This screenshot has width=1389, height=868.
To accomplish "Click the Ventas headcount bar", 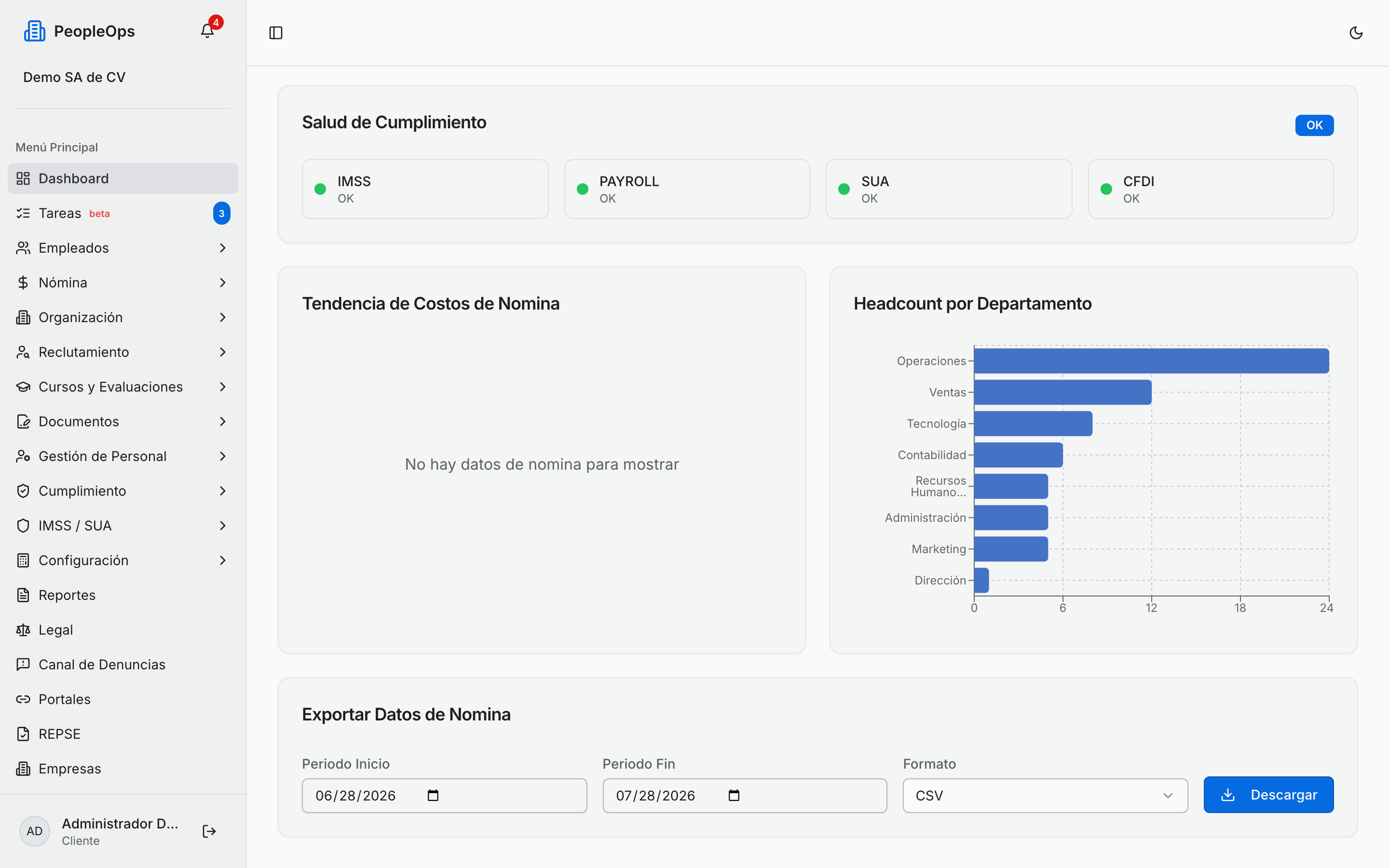I will coord(1063,392).
